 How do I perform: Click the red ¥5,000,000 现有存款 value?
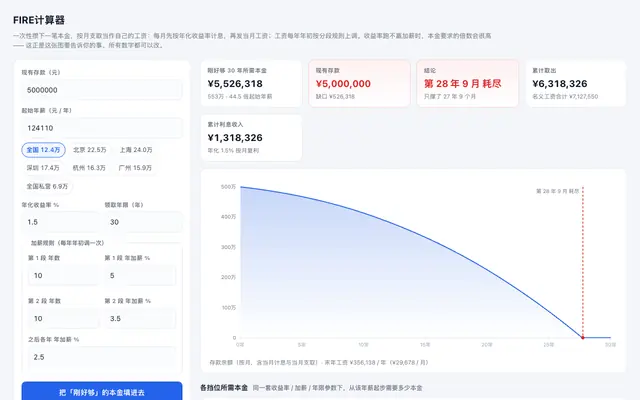click(x=343, y=84)
